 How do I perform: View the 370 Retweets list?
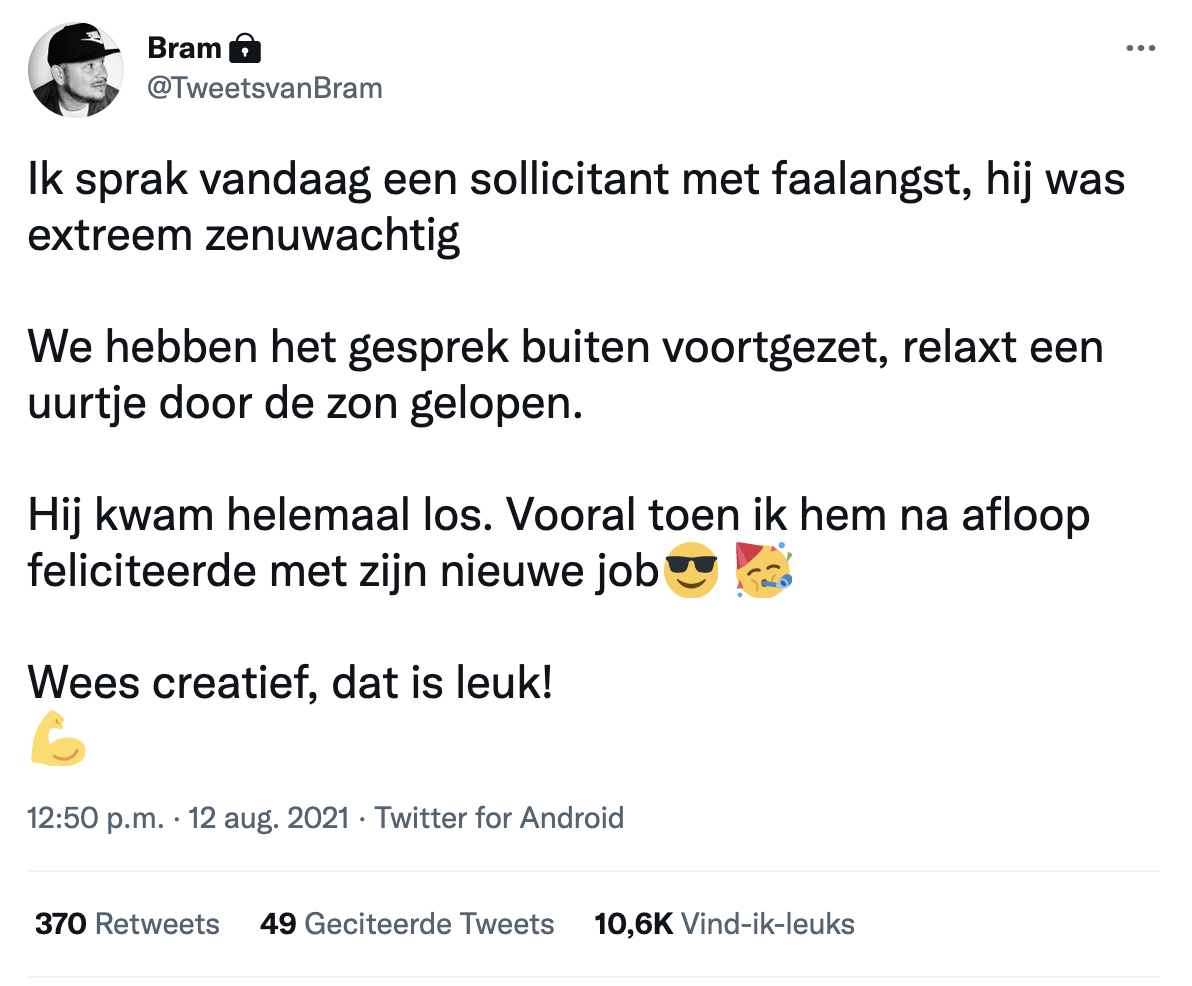click(x=127, y=923)
